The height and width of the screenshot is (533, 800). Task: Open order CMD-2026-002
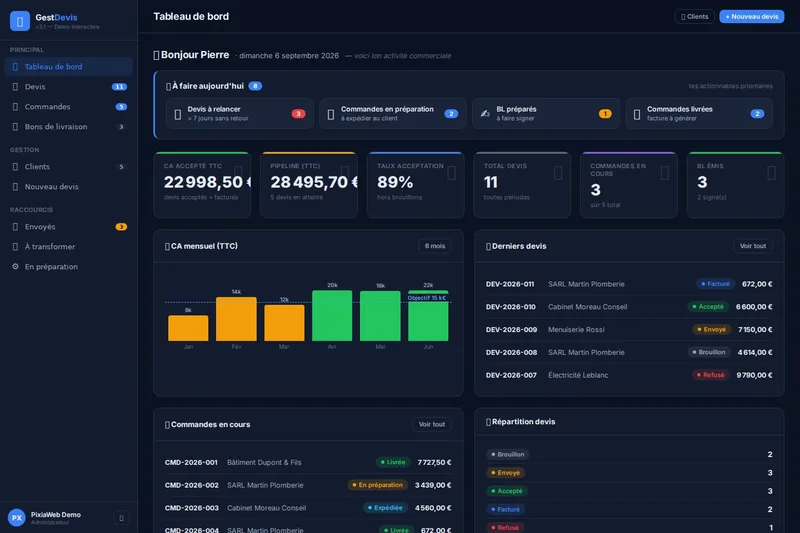(308, 485)
